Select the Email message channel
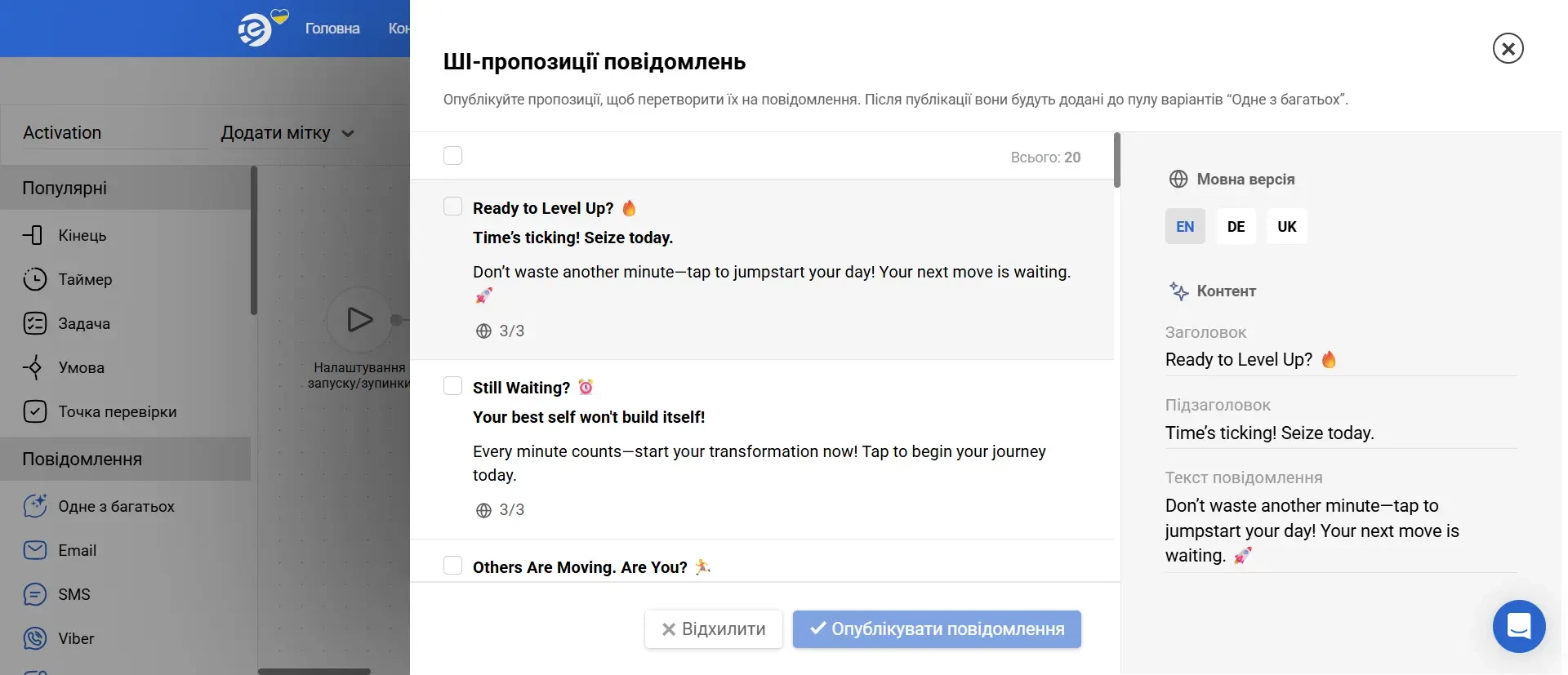 [x=78, y=550]
